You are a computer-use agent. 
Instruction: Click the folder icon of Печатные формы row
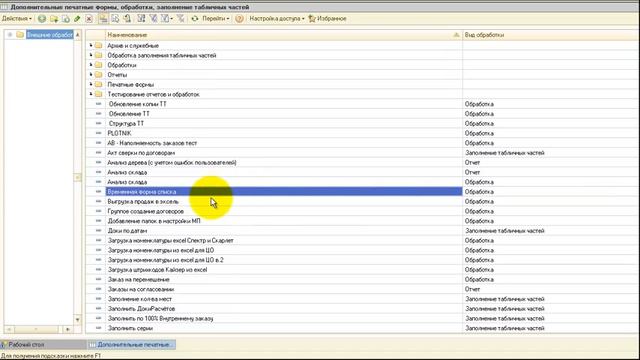pyautogui.click(x=98, y=84)
